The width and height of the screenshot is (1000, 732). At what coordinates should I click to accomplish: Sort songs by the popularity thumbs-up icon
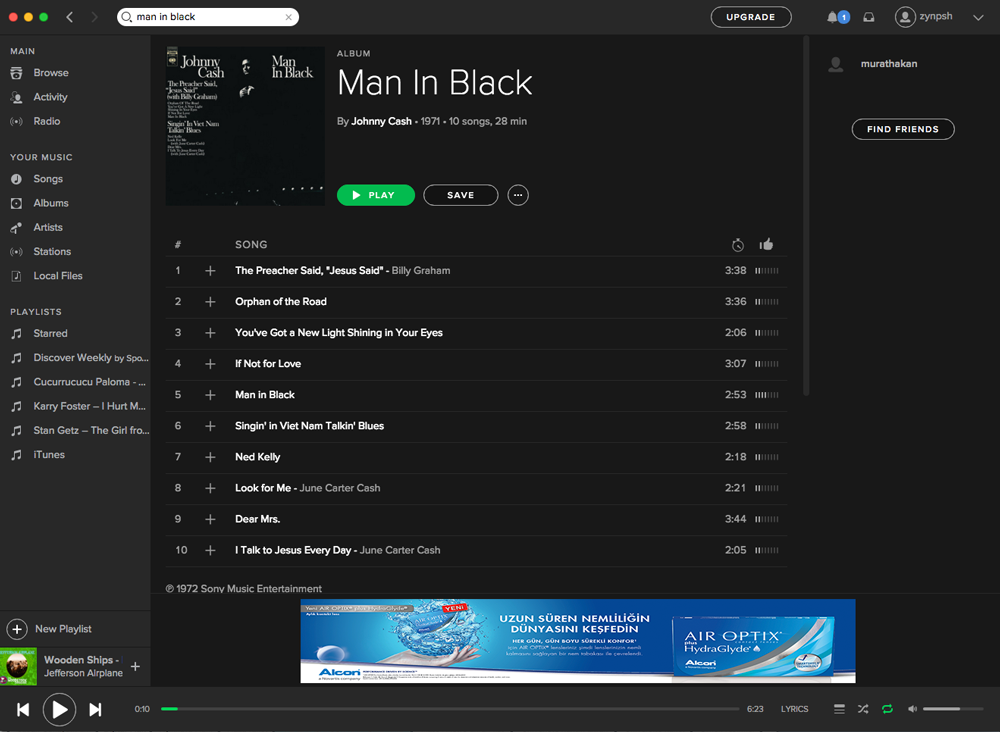(x=767, y=244)
